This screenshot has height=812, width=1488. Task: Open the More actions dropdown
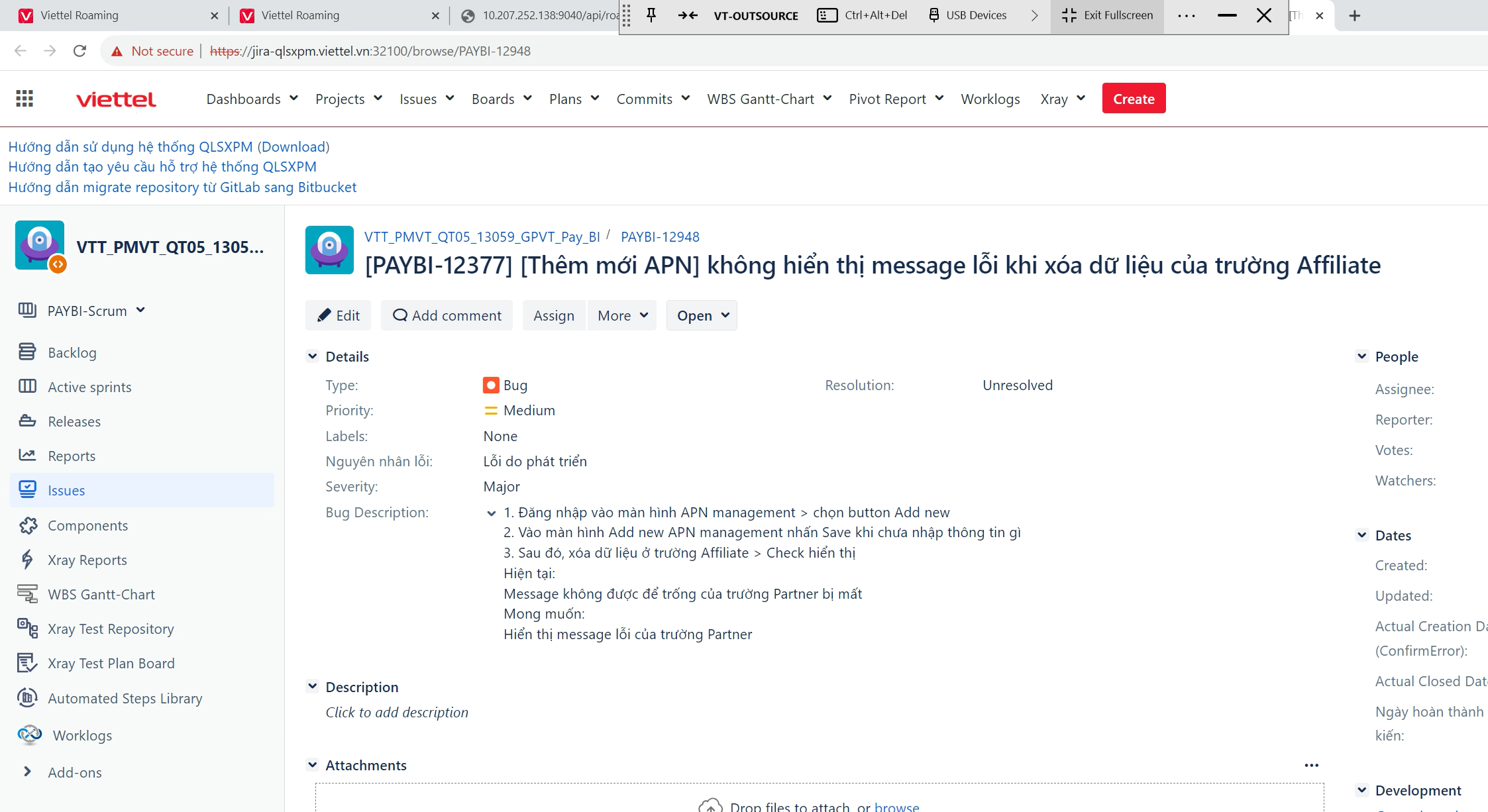click(621, 315)
